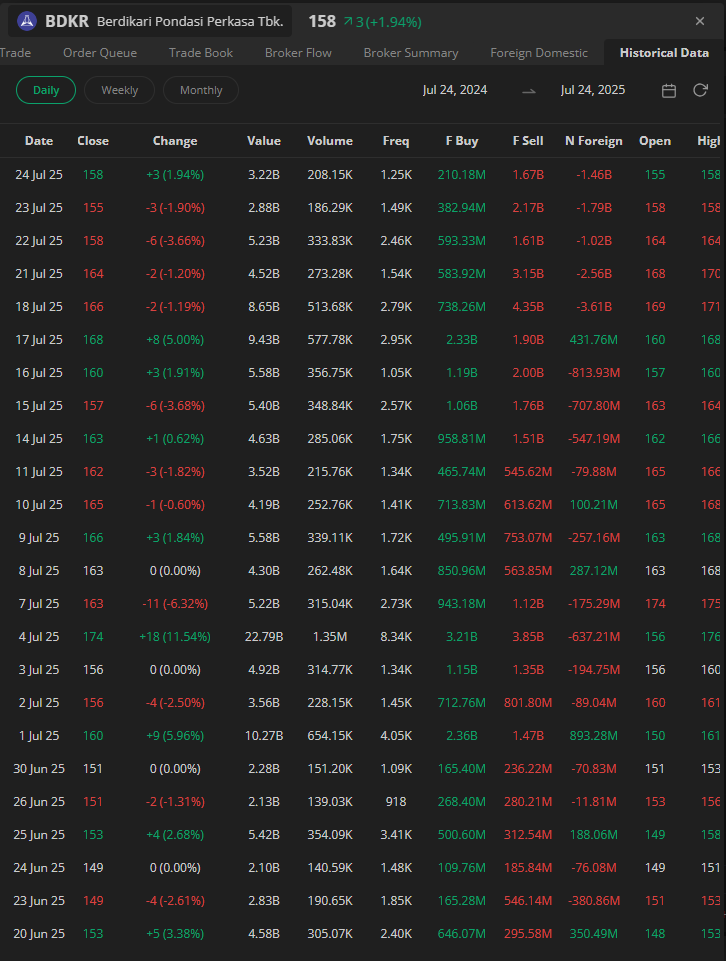Image resolution: width=726 pixels, height=961 pixels.
Task: Close the BDKR stock panel
Action: (700, 21)
